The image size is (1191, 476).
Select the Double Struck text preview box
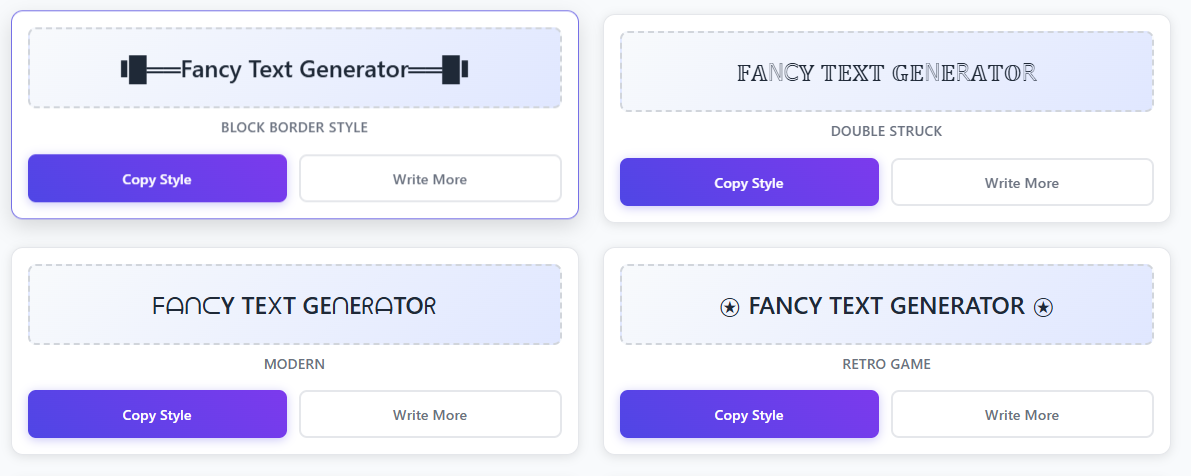pyautogui.click(x=886, y=72)
